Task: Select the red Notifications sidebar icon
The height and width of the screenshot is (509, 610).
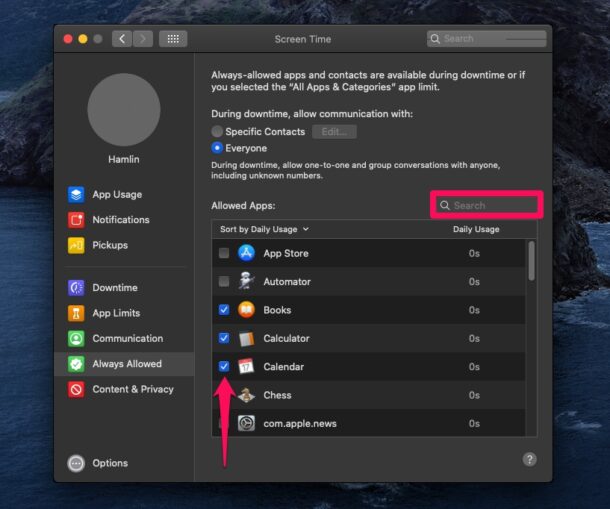Action: click(76, 219)
